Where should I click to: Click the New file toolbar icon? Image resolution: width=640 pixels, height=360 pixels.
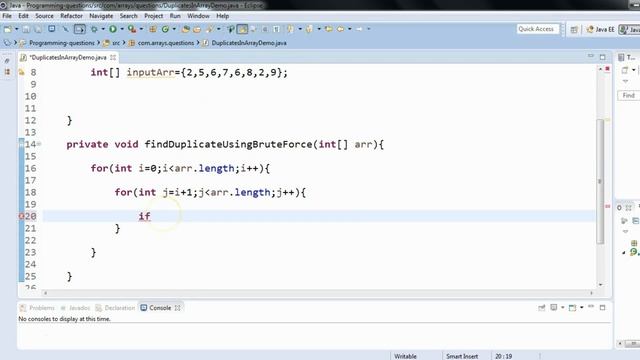[8, 29]
